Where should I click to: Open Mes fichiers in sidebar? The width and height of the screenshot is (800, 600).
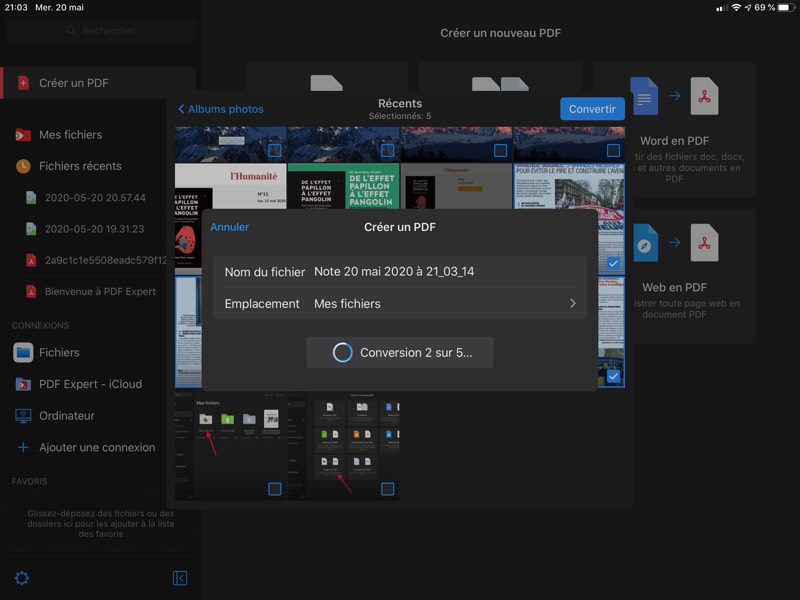70,135
